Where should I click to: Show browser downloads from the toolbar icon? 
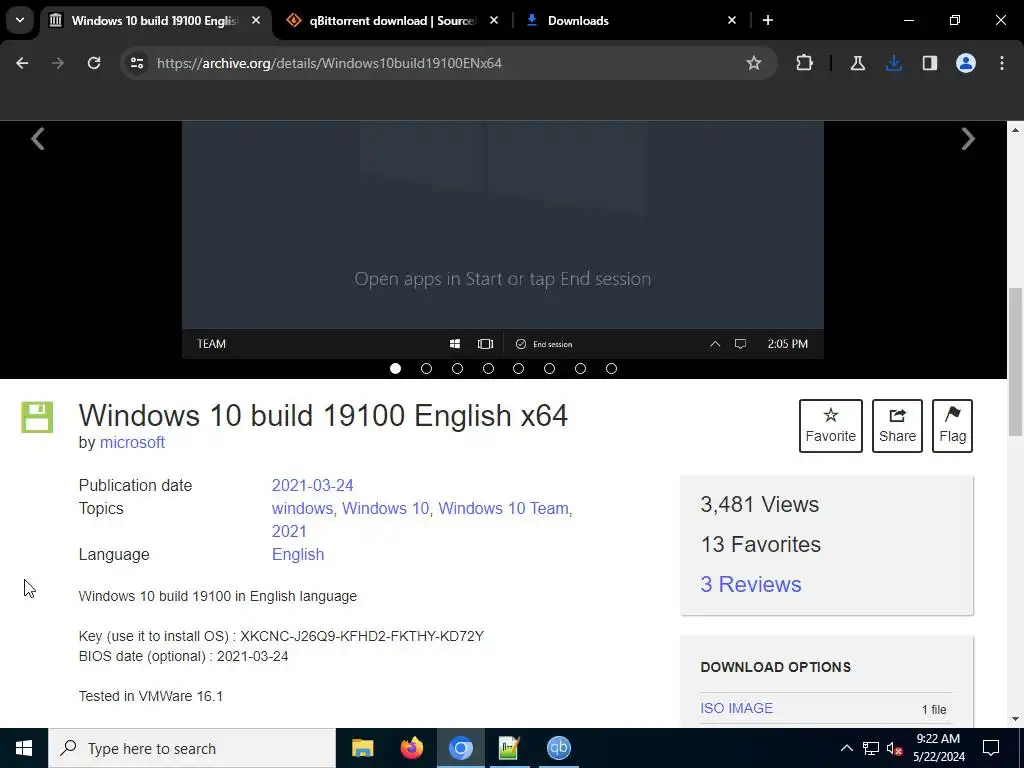[x=894, y=63]
